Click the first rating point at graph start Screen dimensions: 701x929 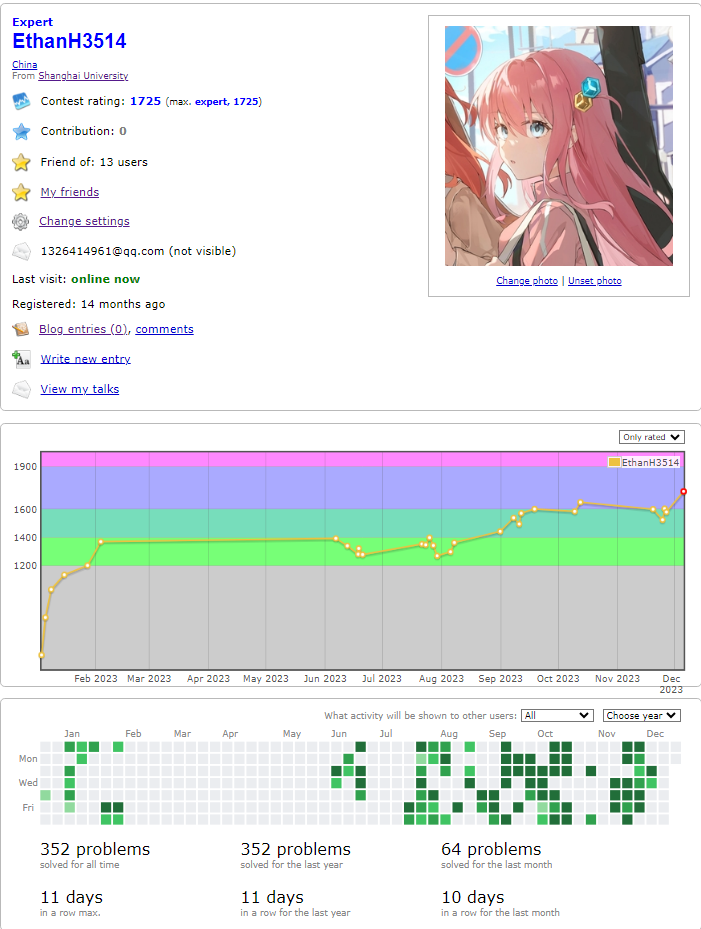coord(41,655)
